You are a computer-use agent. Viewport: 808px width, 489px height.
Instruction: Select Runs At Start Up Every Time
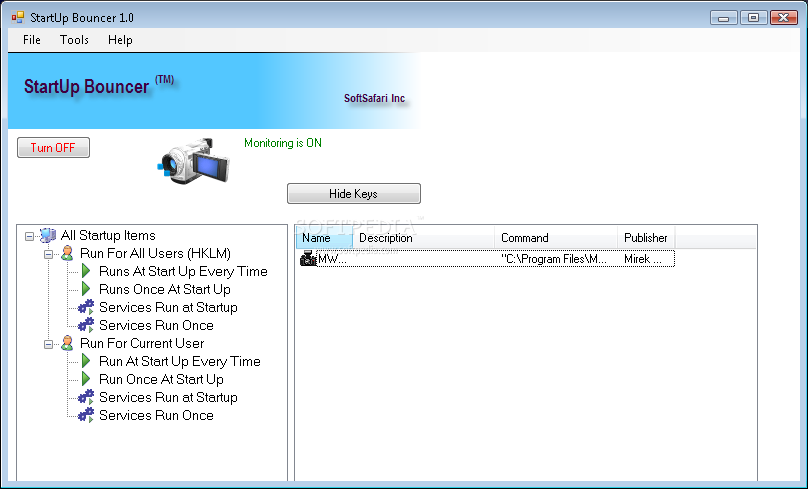(x=183, y=272)
